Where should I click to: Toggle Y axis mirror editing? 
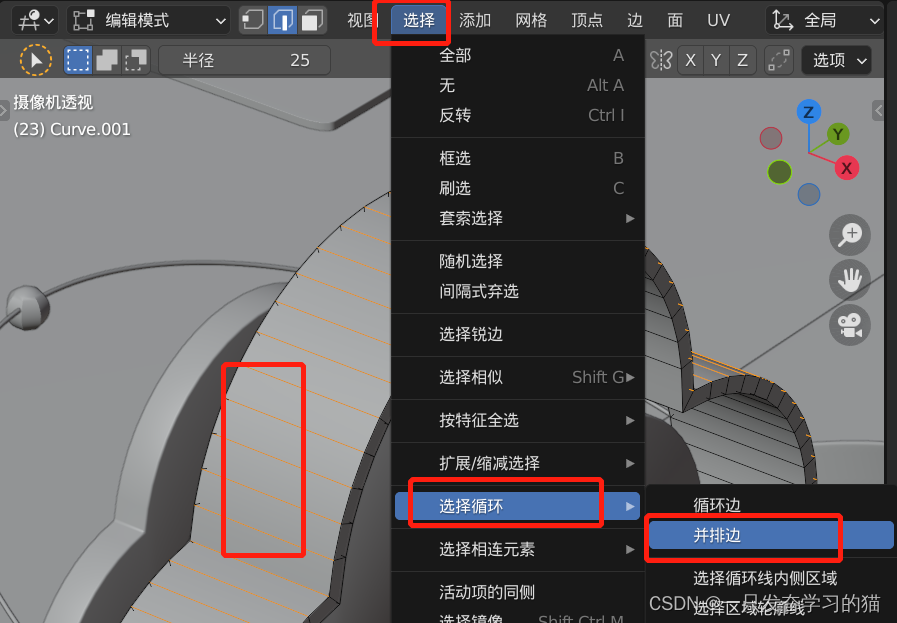(716, 60)
